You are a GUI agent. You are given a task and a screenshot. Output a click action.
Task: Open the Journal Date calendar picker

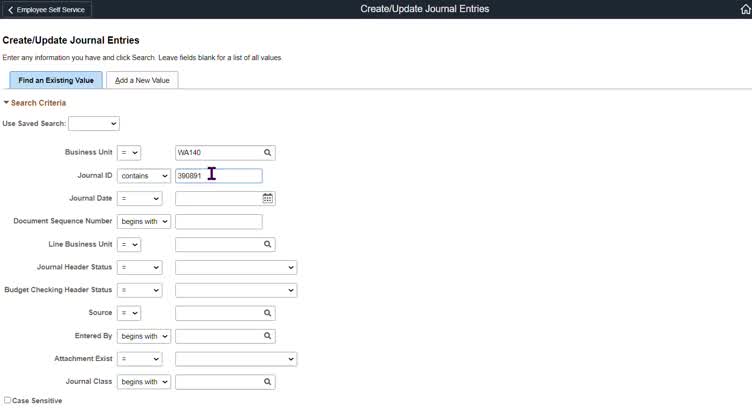coord(268,198)
